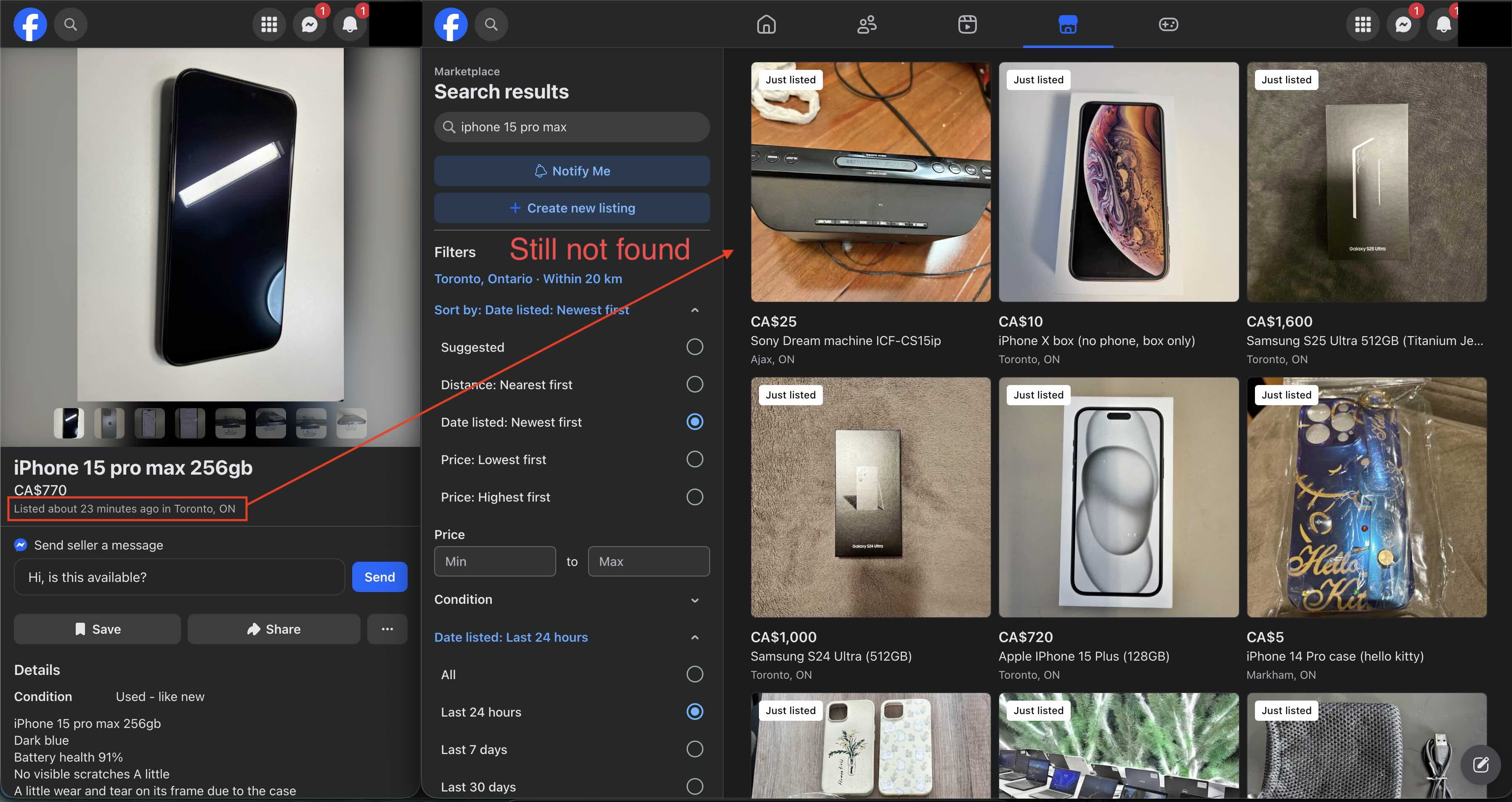The image size is (1512, 802).
Task: Open Facebook search in the Marketplace window
Action: pyautogui.click(x=491, y=24)
